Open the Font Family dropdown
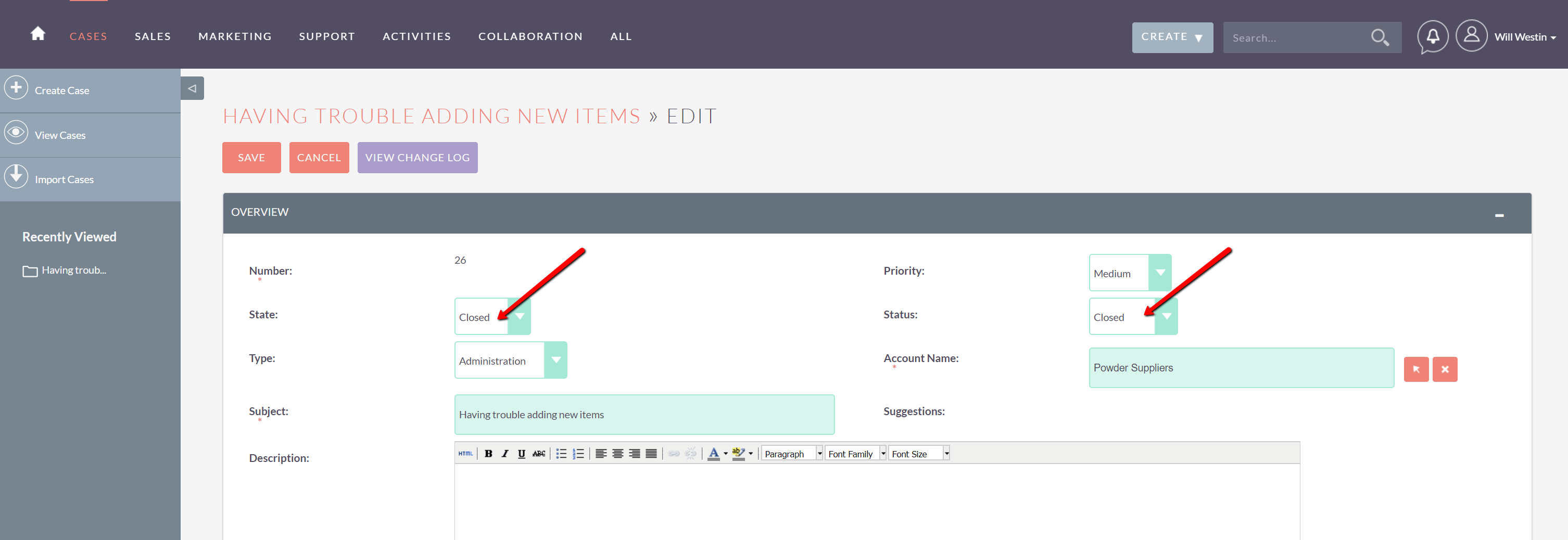 click(x=856, y=454)
